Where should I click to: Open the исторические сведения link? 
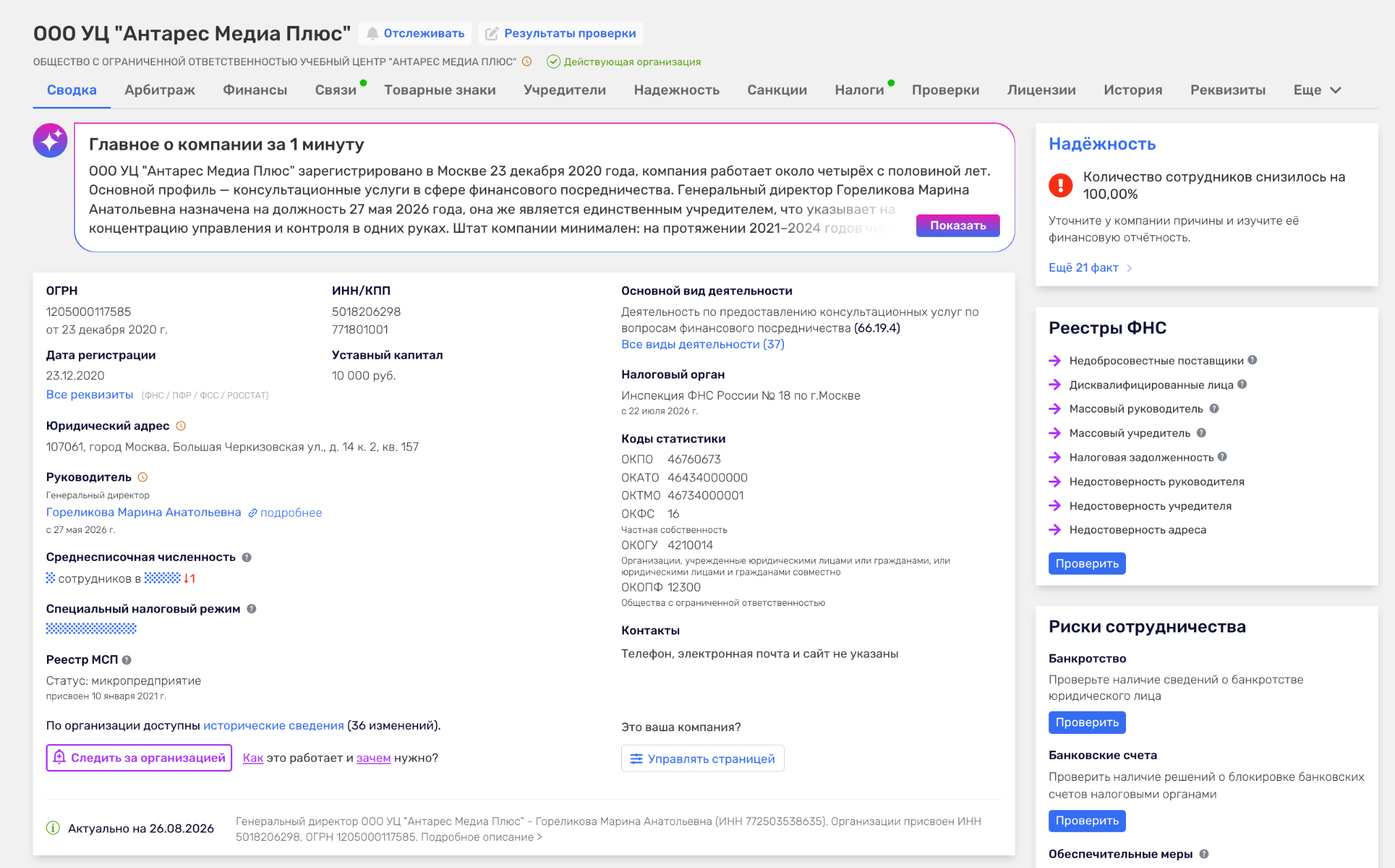273,725
